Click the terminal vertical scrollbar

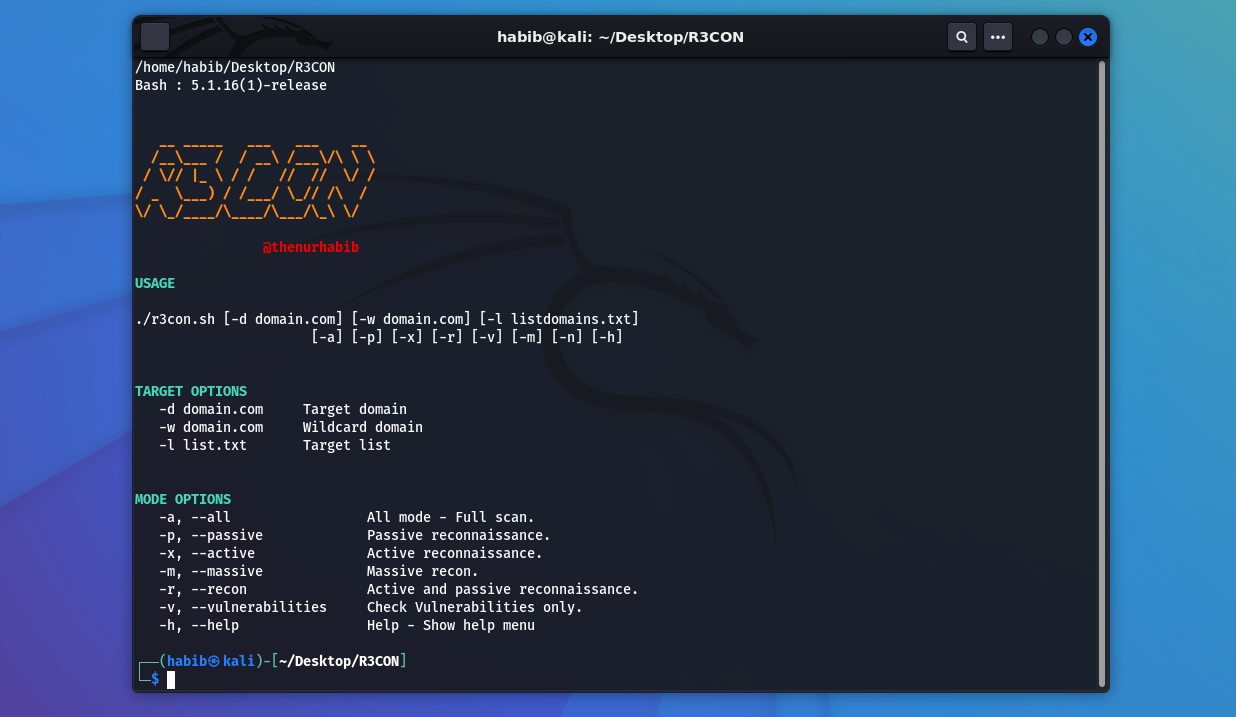1102,372
